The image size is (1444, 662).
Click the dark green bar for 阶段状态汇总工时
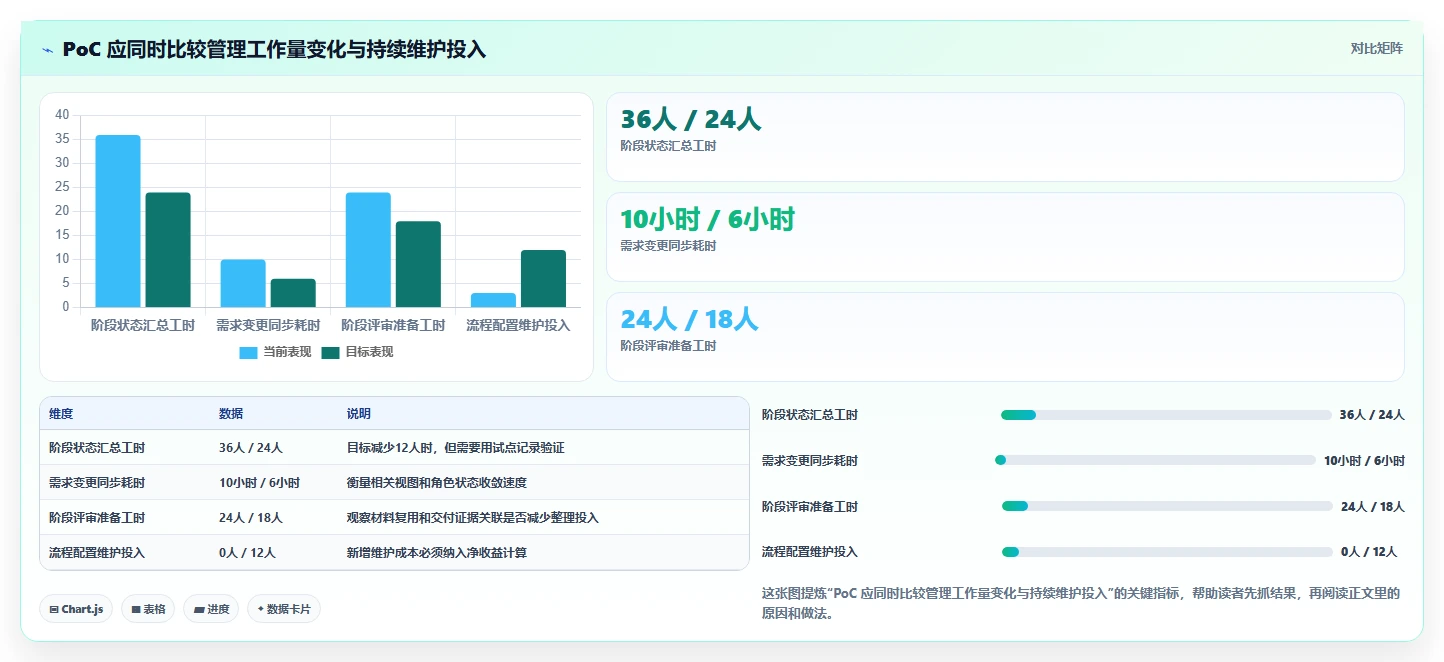coord(168,250)
